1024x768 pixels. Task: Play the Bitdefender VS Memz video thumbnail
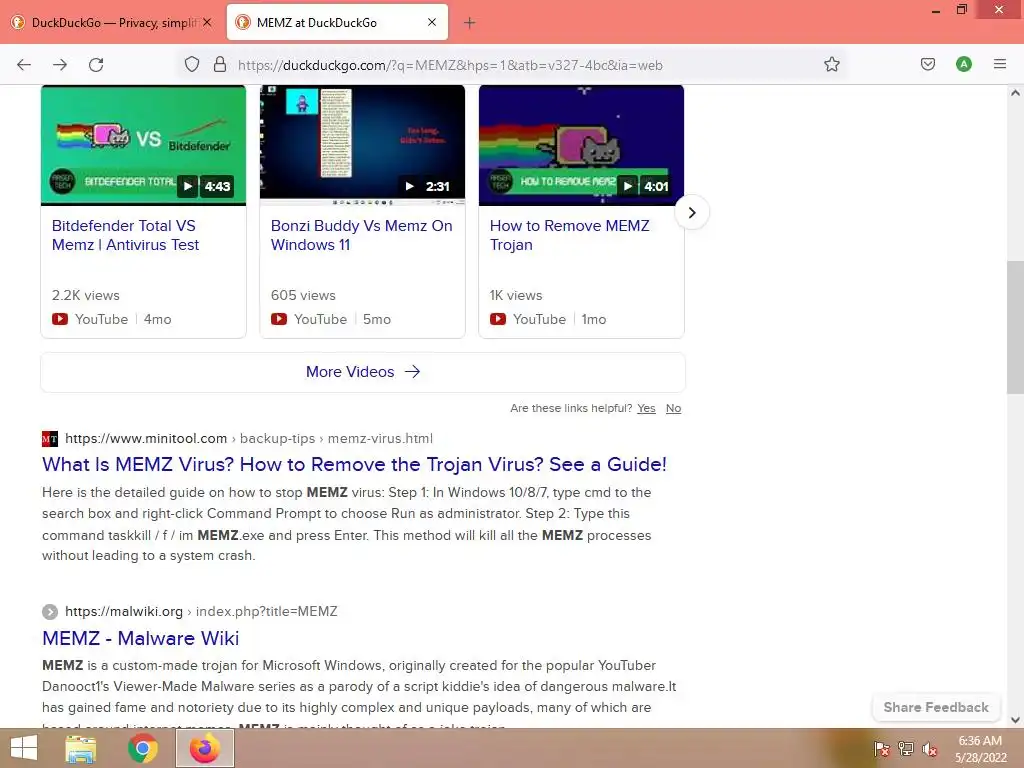(144, 145)
